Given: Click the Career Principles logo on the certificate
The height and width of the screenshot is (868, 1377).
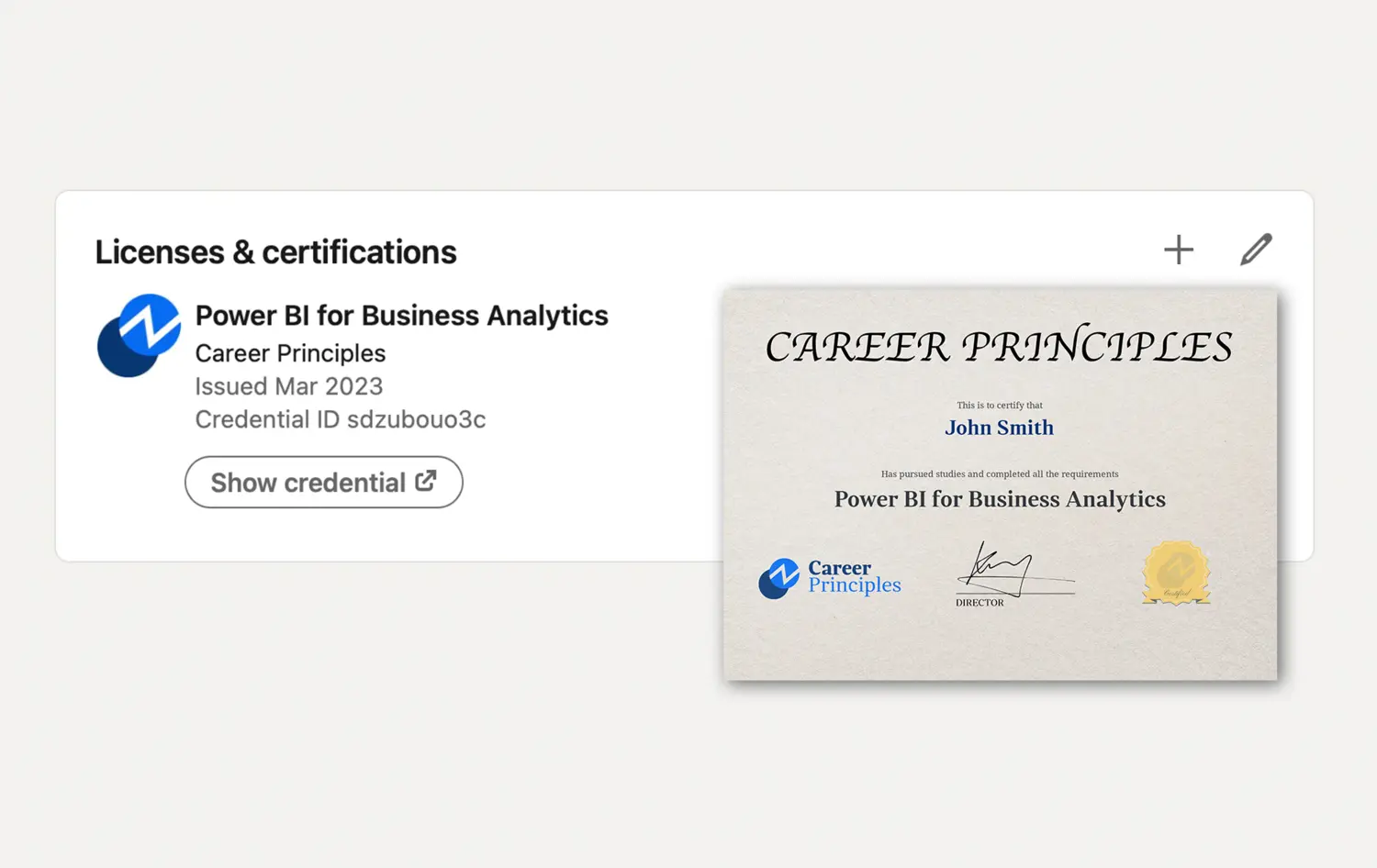Looking at the screenshot, I should [x=829, y=578].
